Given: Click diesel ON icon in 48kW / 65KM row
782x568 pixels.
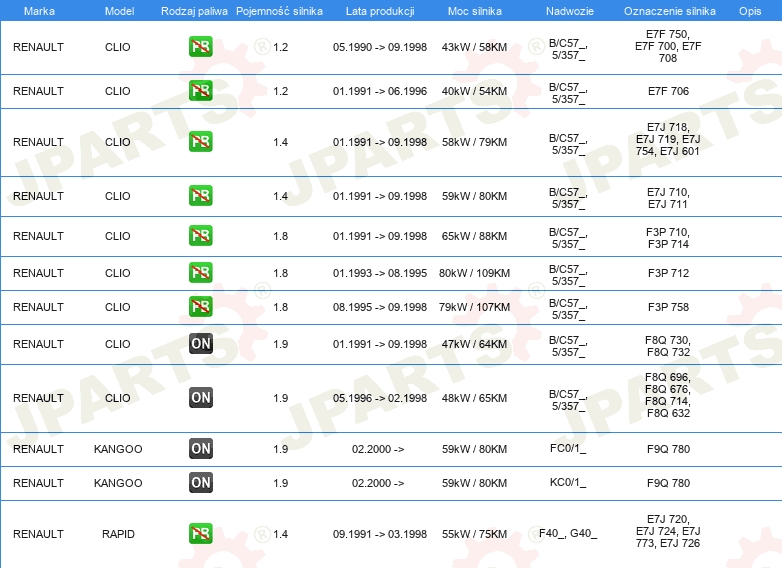Looking at the screenshot, I should [x=200, y=397].
